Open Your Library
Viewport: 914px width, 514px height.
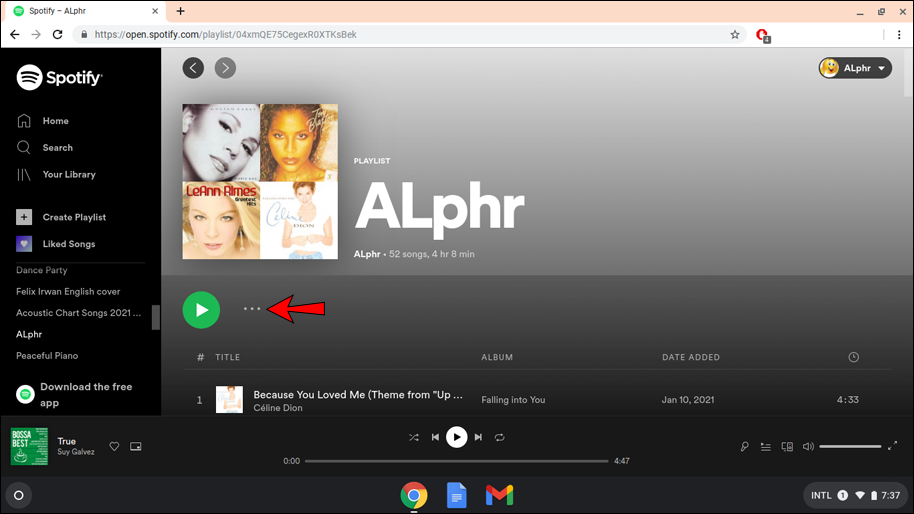pyautogui.click(x=68, y=174)
